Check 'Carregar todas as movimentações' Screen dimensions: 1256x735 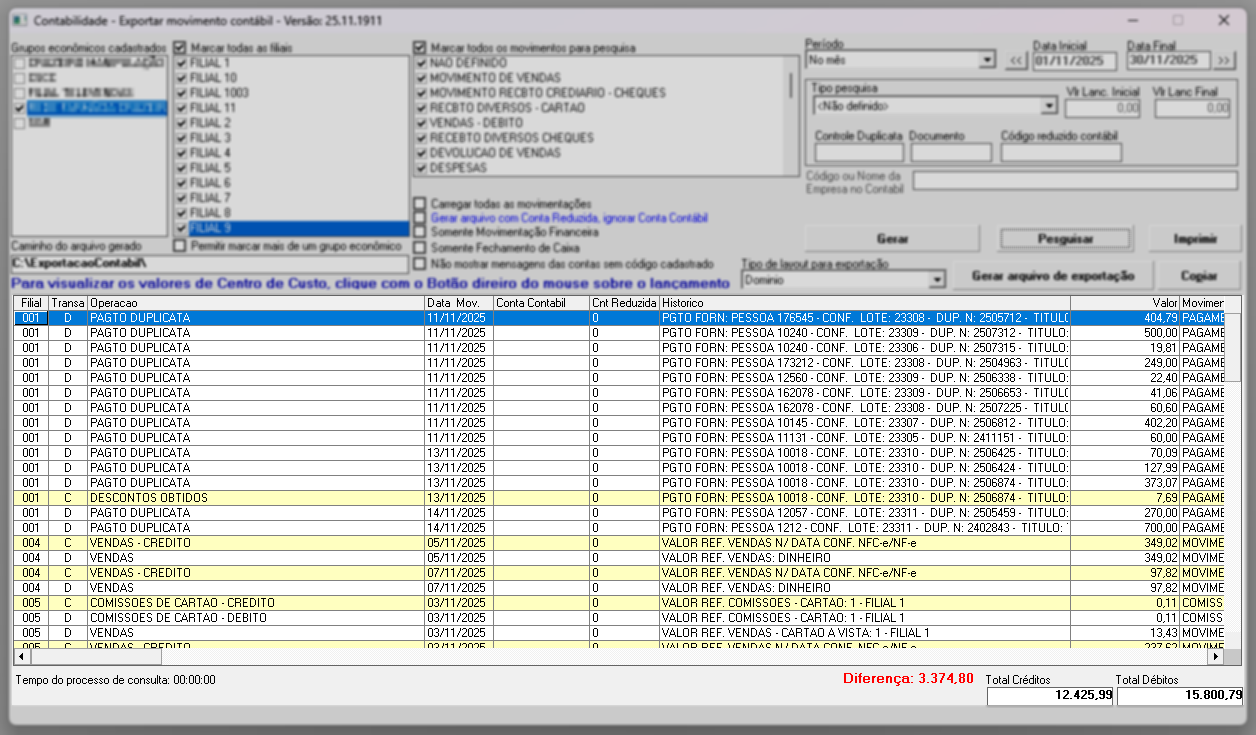tap(420, 203)
